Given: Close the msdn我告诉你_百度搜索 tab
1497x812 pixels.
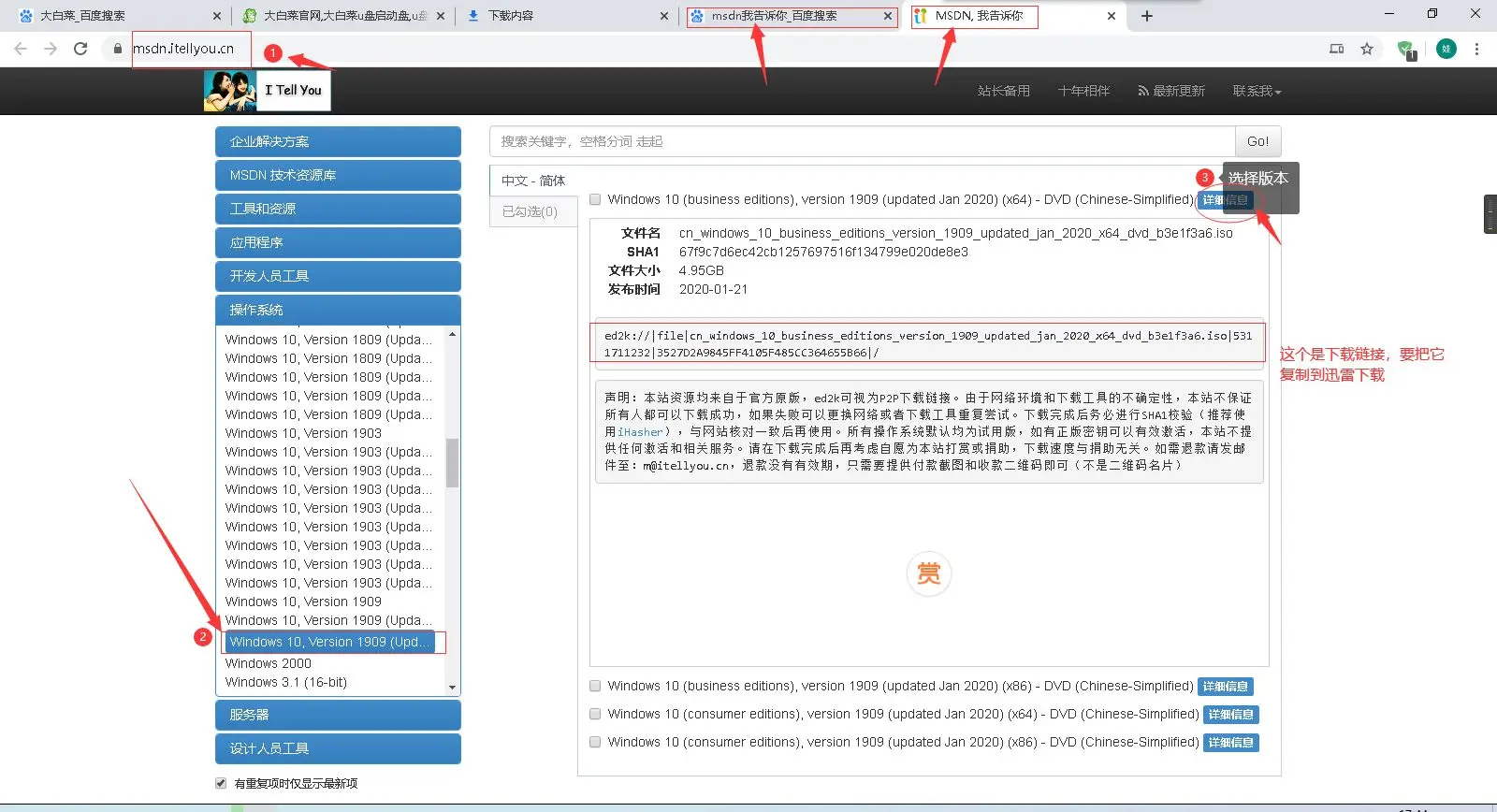Looking at the screenshot, I should click(x=888, y=16).
